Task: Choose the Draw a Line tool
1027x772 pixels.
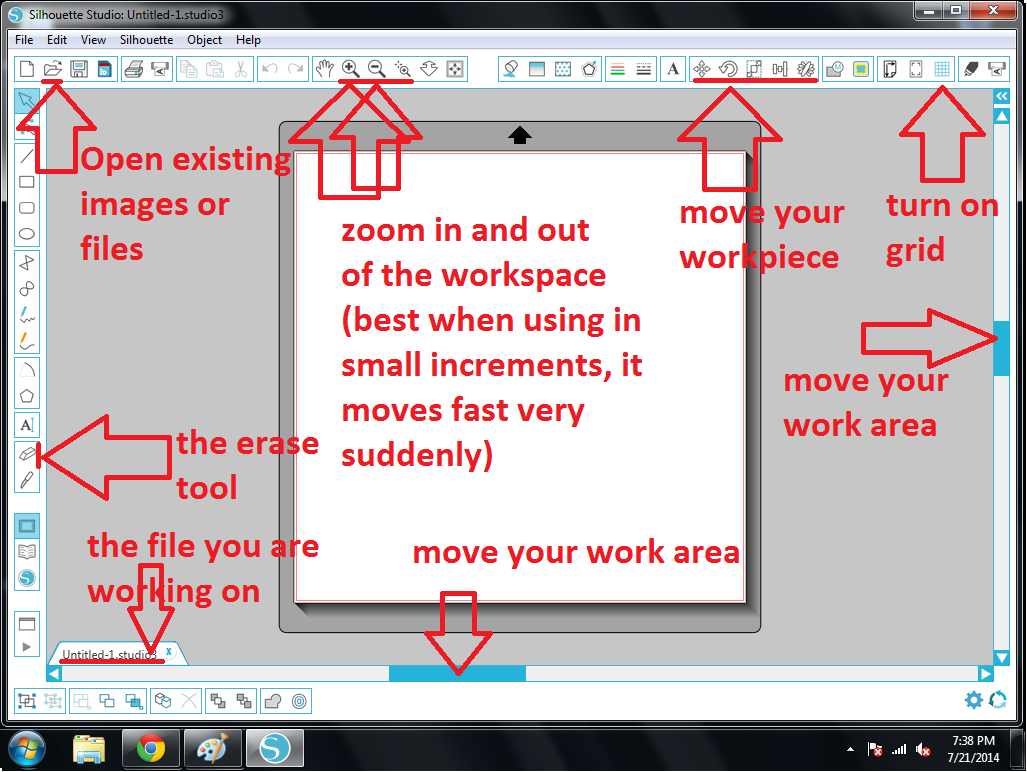Action: tap(26, 156)
